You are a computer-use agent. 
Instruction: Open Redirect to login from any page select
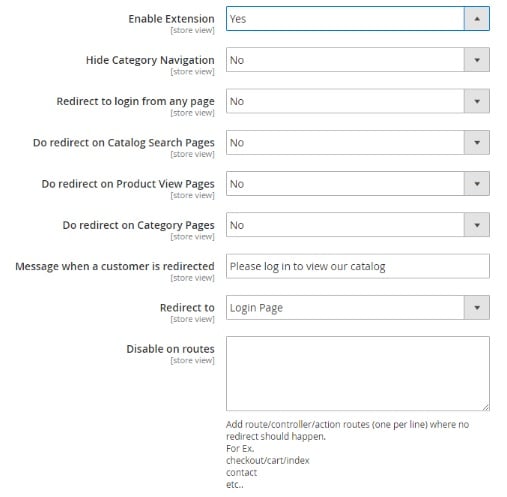358,101
